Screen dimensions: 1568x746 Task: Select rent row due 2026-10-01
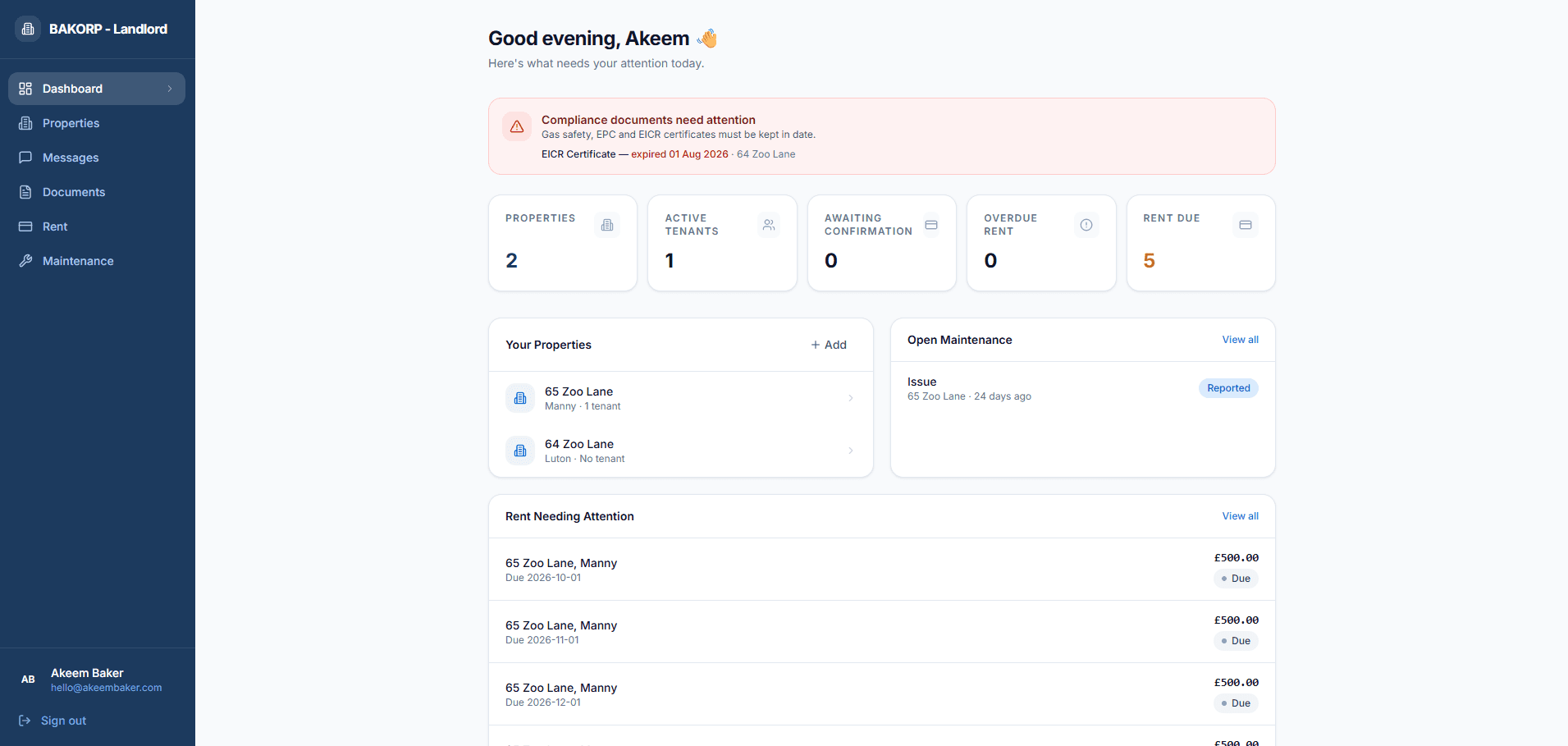click(882, 570)
